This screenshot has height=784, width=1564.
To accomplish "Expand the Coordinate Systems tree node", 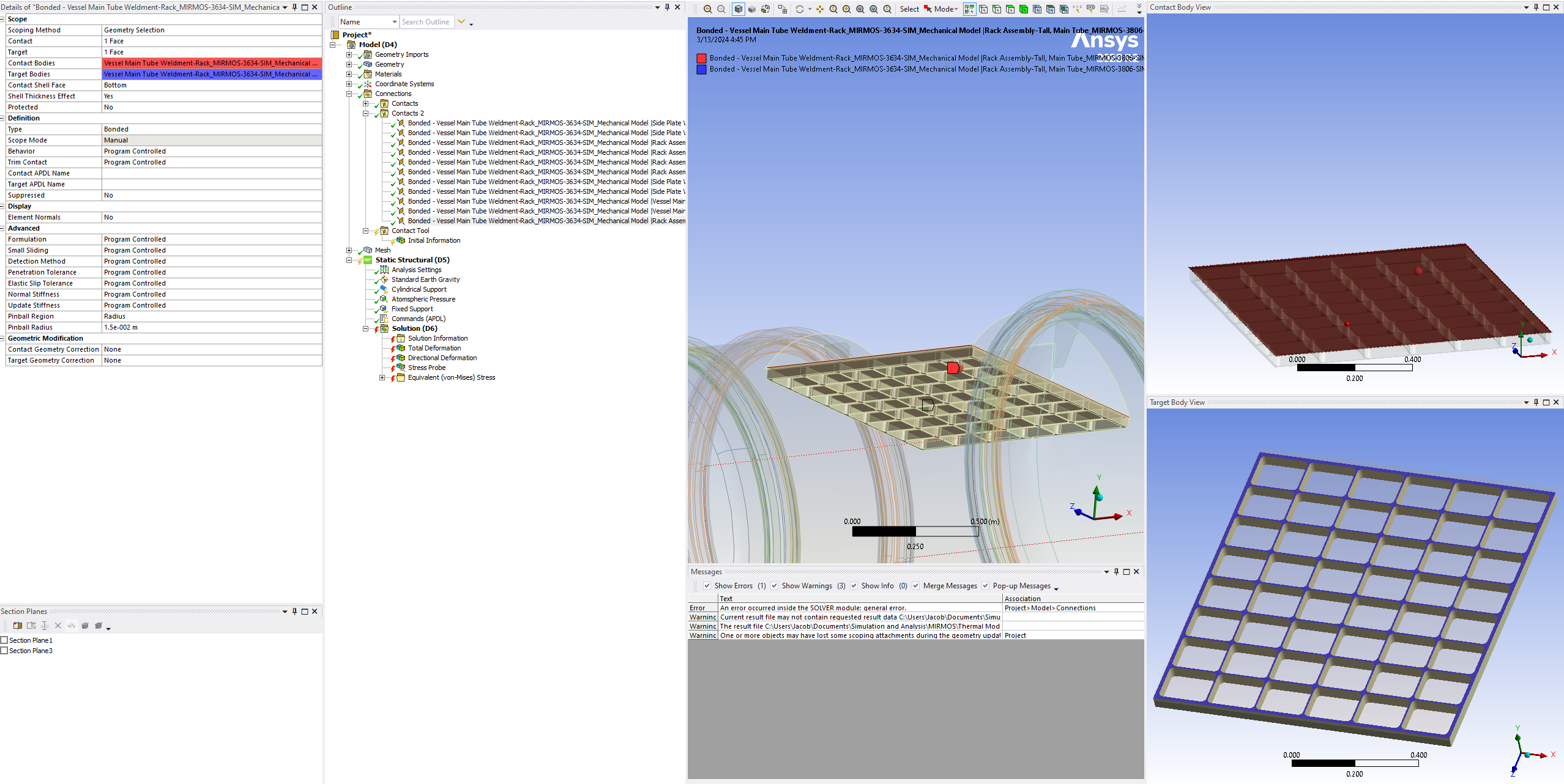I will coord(349,84).
